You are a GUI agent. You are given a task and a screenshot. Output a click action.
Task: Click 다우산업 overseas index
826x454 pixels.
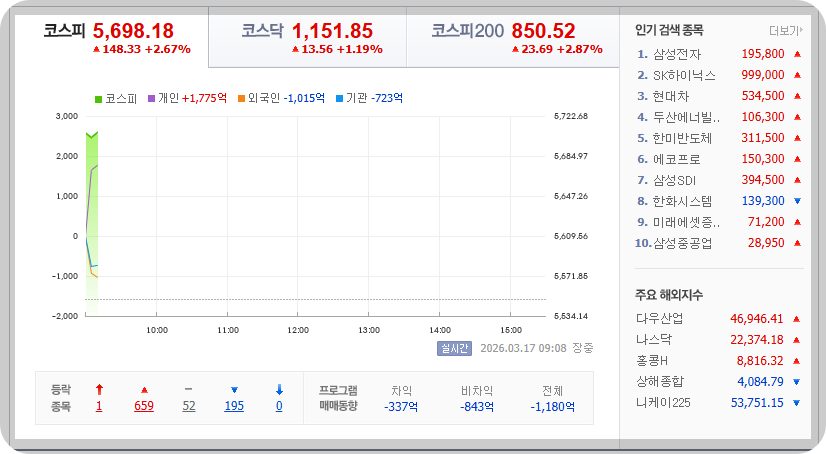tap(660, 319)
